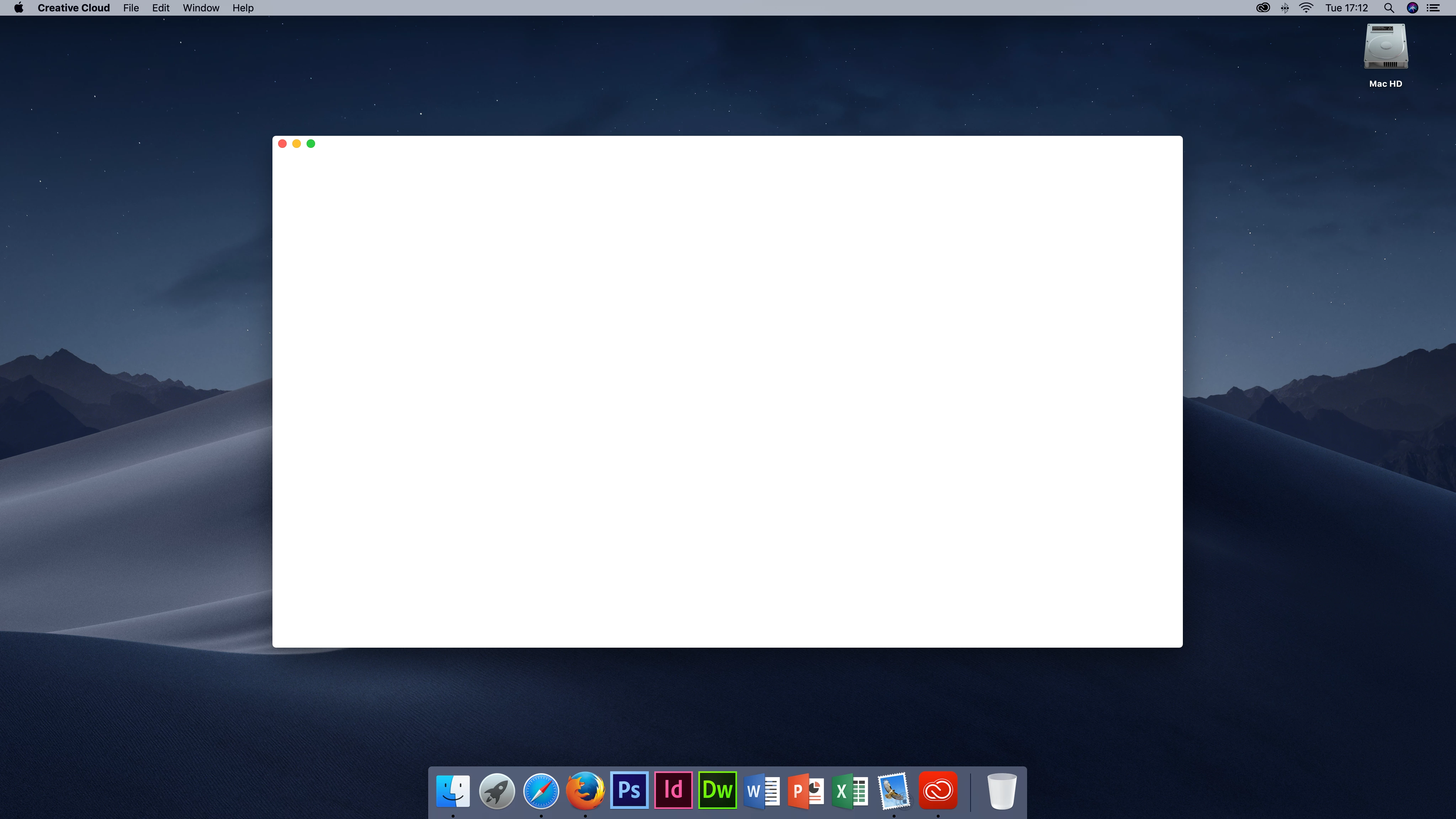Screen dimensions: 1456x819
Task: Open Wi-Fi status menu
Action: coord(1306,8)
